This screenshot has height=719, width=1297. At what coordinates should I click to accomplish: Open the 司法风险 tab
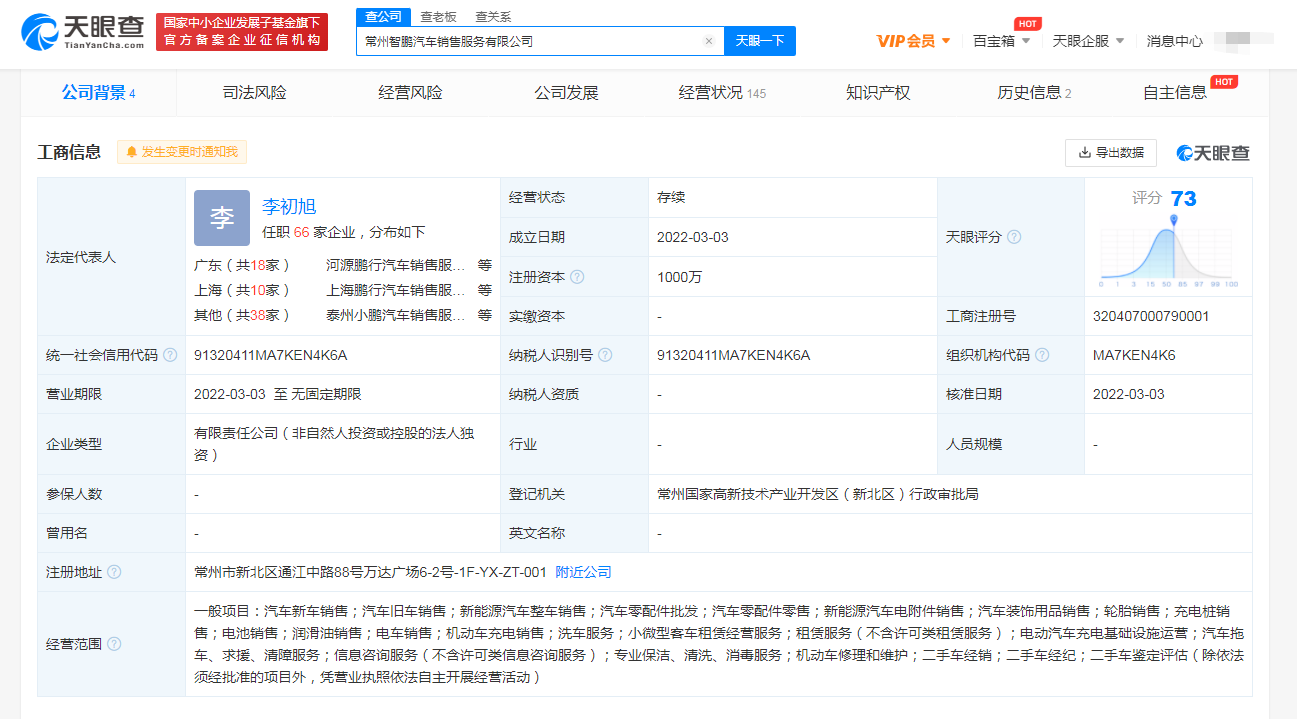point(254,93)
